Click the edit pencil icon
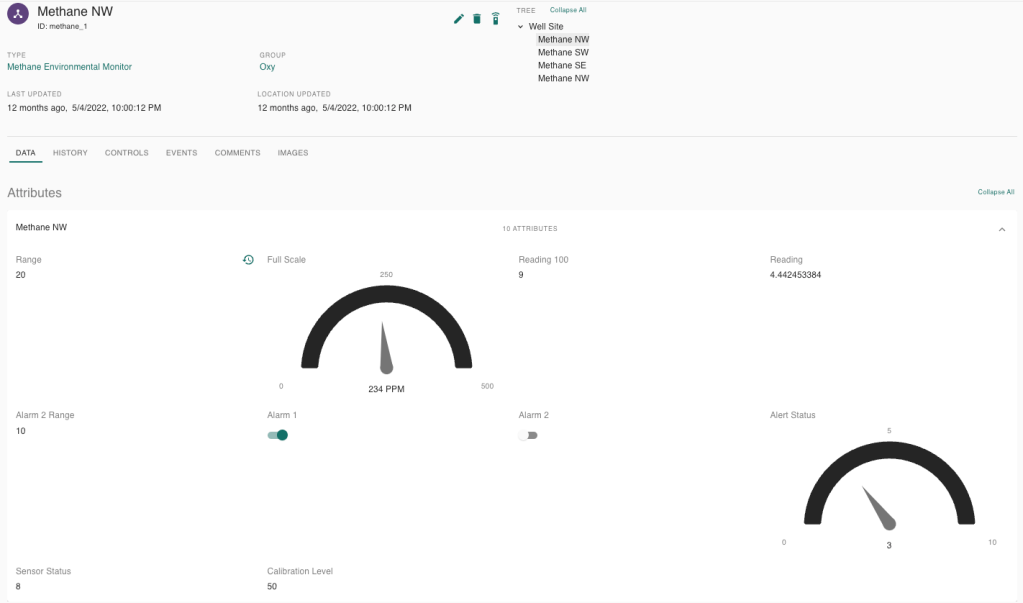The image size is (1023, 603). click(x=459, y=19)
